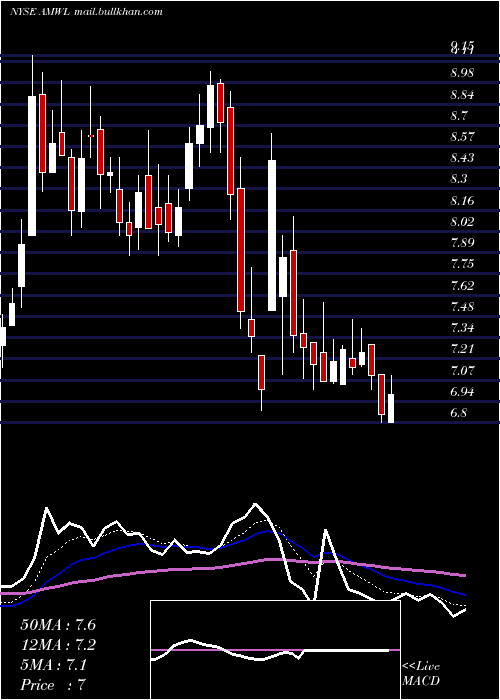The width and height of the screenshot is (500, 700).
Task: Select the 7.62 price level label
Action: 463,286
